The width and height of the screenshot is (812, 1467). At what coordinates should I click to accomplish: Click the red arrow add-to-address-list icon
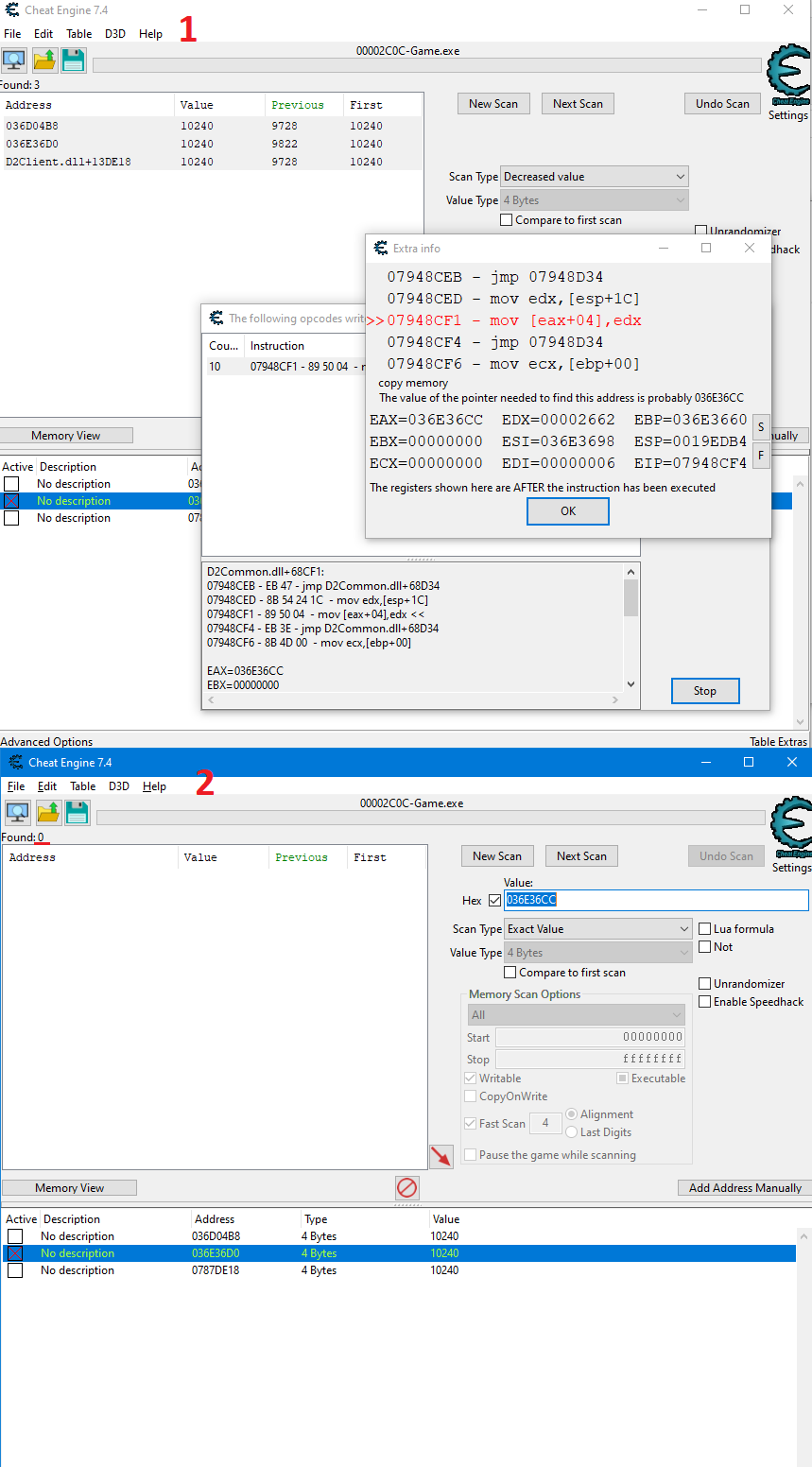pos(441,1156)
